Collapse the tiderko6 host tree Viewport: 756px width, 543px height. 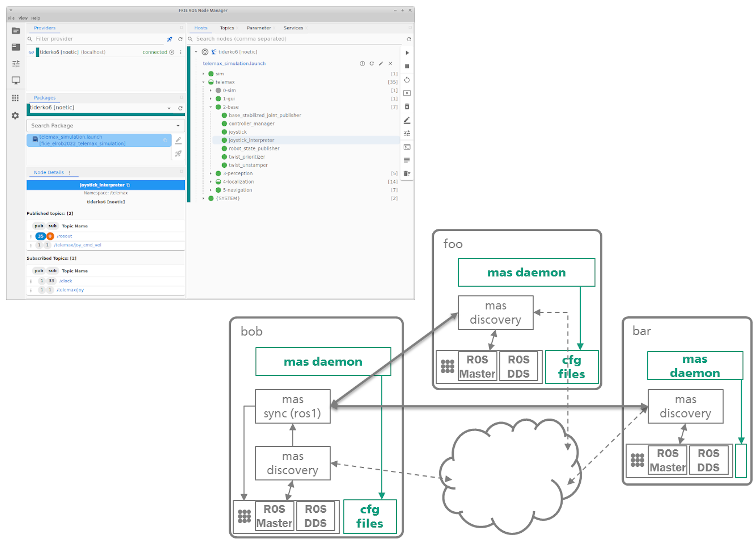coord(196,52)
